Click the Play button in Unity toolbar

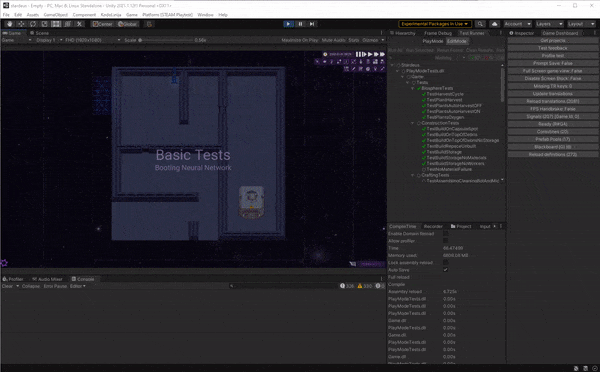[x=288, y=24]
